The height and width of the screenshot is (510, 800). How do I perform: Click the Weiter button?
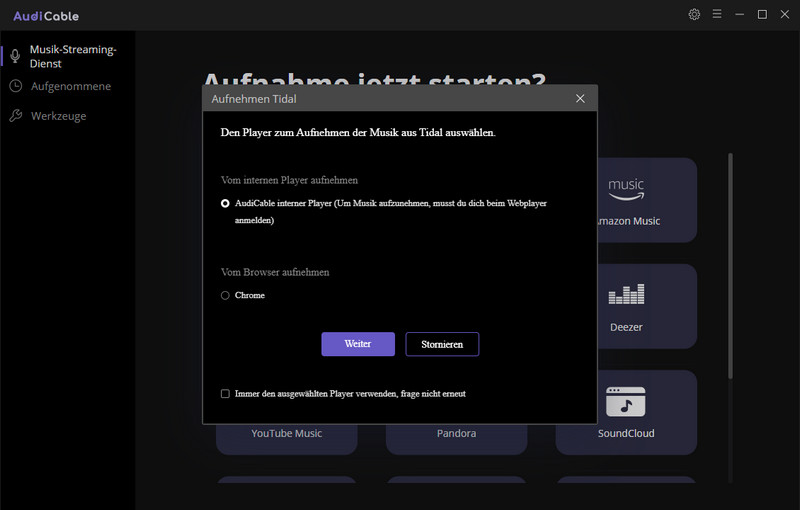[358, 344]
